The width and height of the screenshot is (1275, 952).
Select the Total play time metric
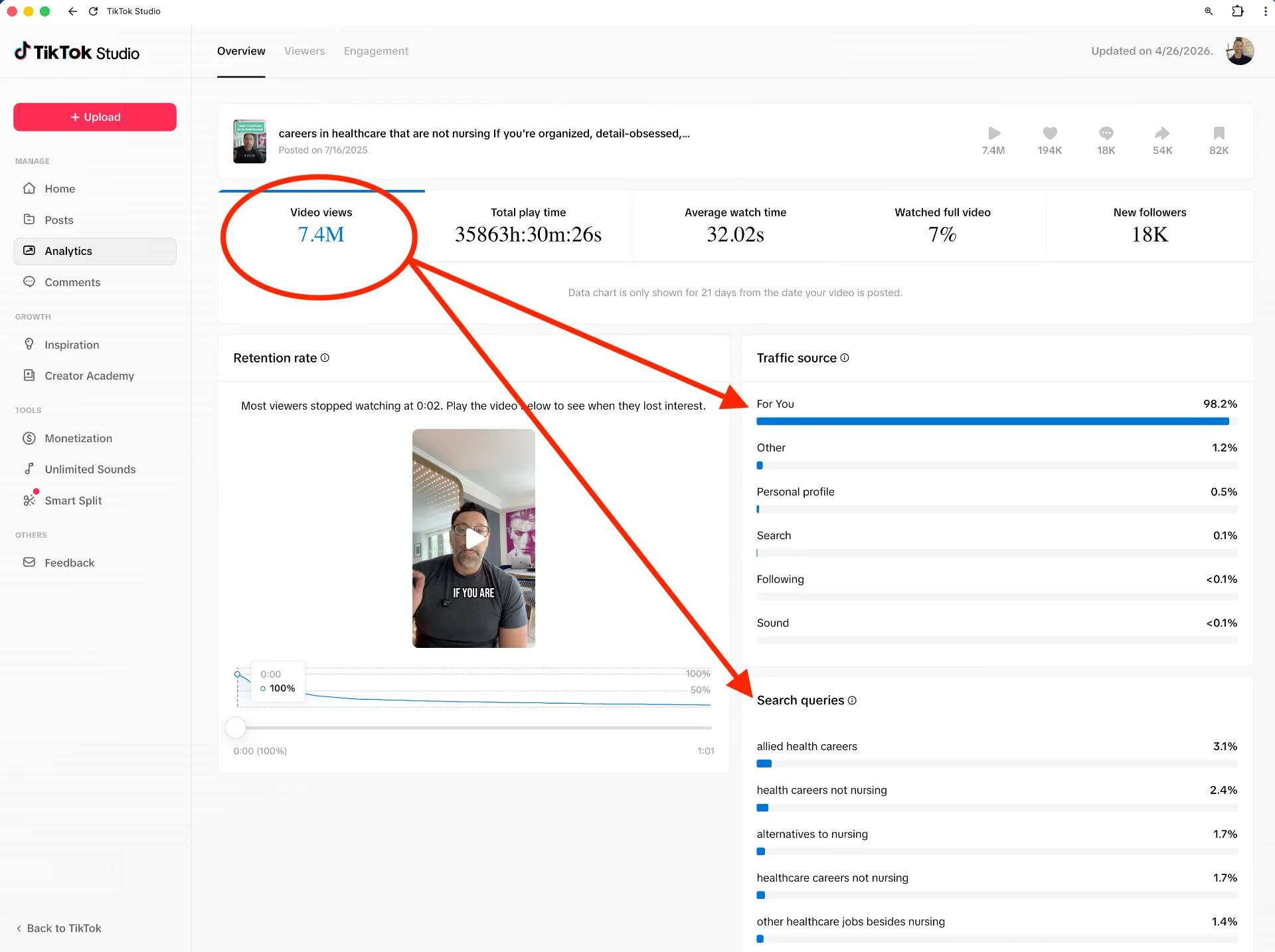(529, 226)
